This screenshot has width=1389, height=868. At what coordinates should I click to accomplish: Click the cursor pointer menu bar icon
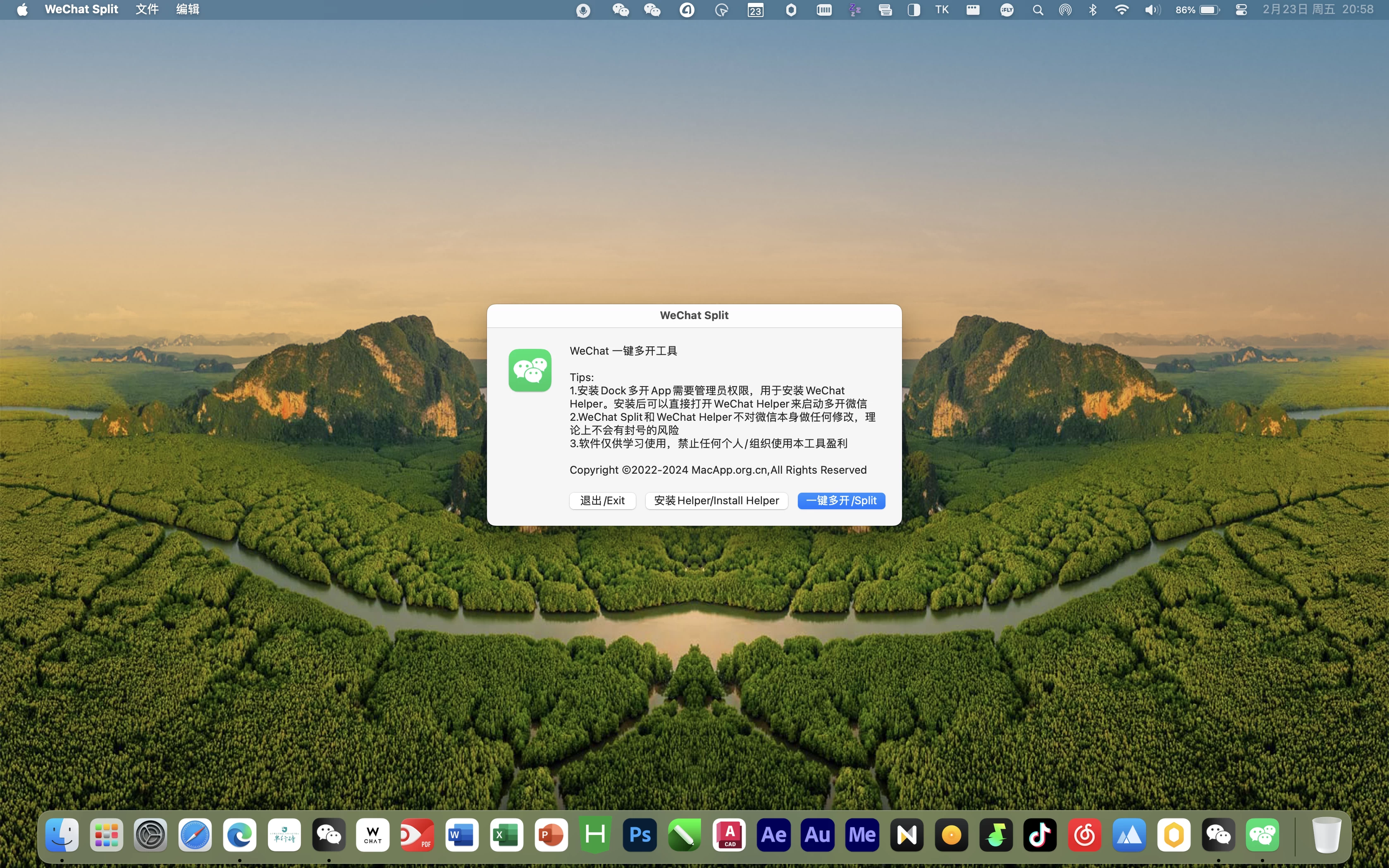pos(721,10)
